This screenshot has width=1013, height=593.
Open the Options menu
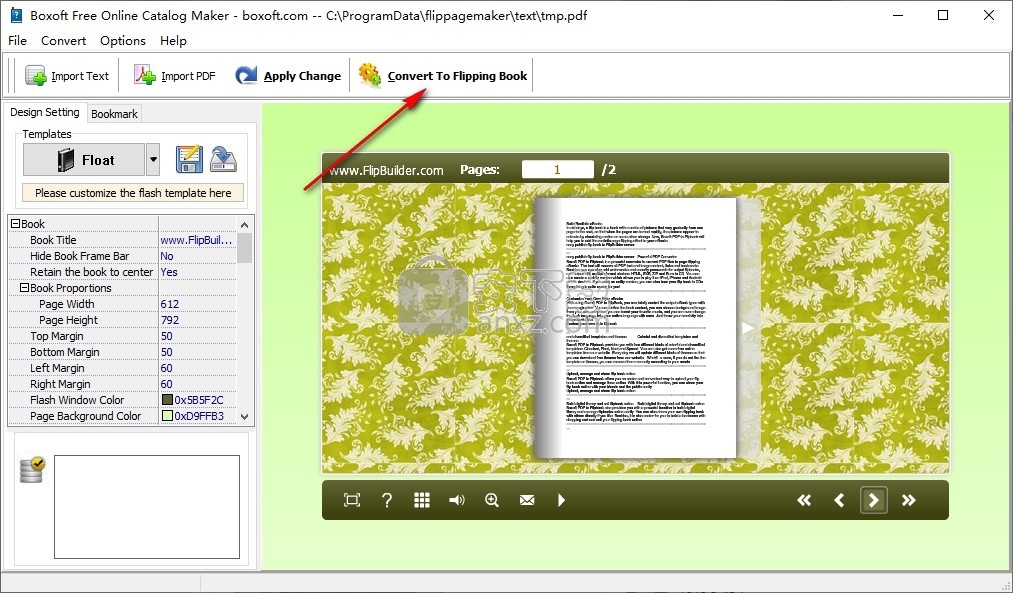[123, 41]
